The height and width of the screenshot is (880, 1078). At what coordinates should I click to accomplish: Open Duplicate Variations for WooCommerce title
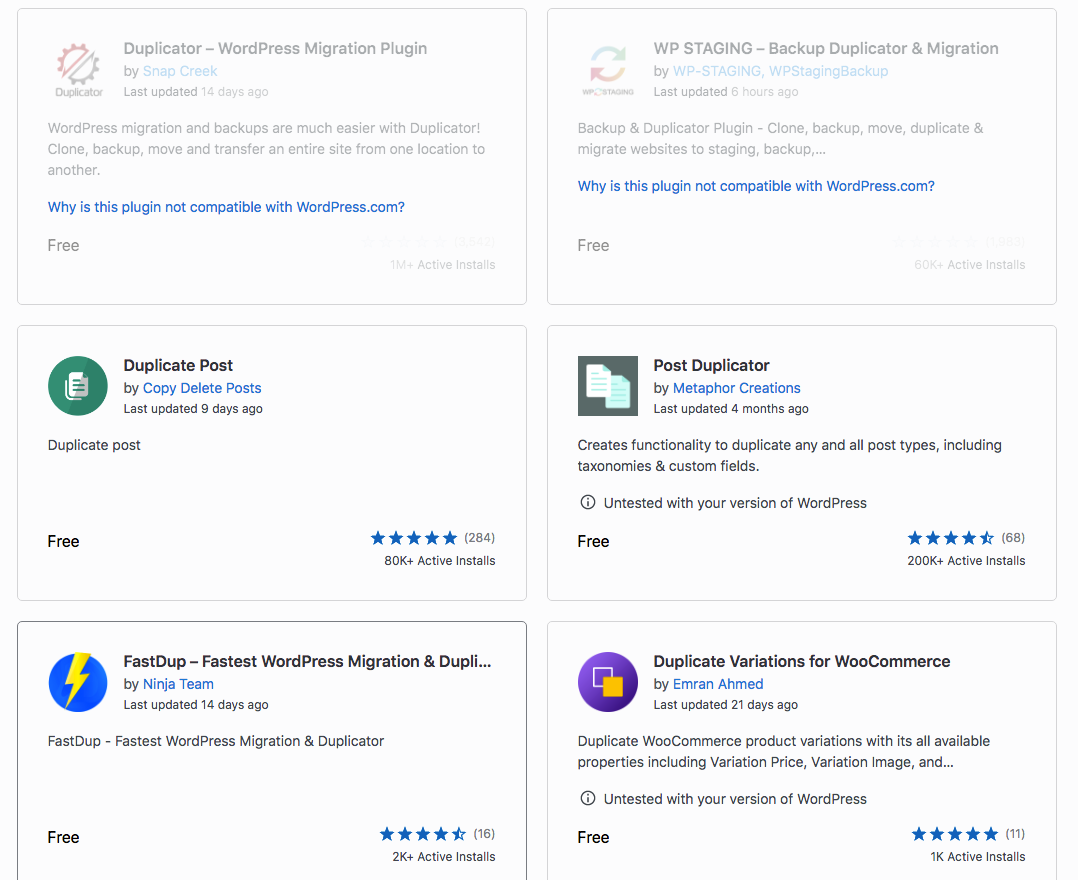[x=802, y=661]
